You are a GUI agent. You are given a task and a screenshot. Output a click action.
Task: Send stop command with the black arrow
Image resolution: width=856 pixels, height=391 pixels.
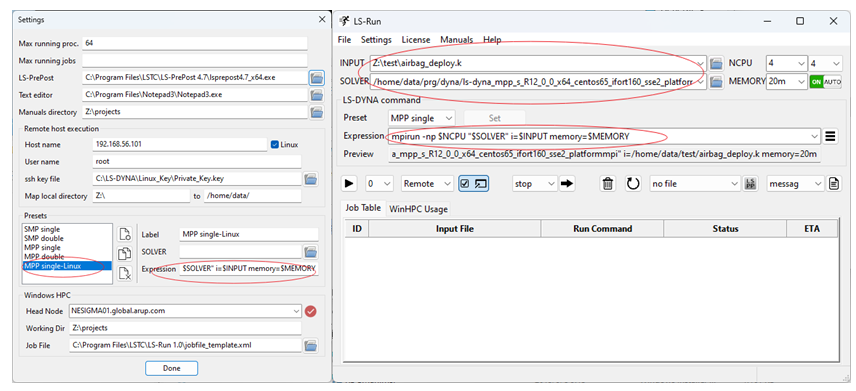tap(568, 183)
